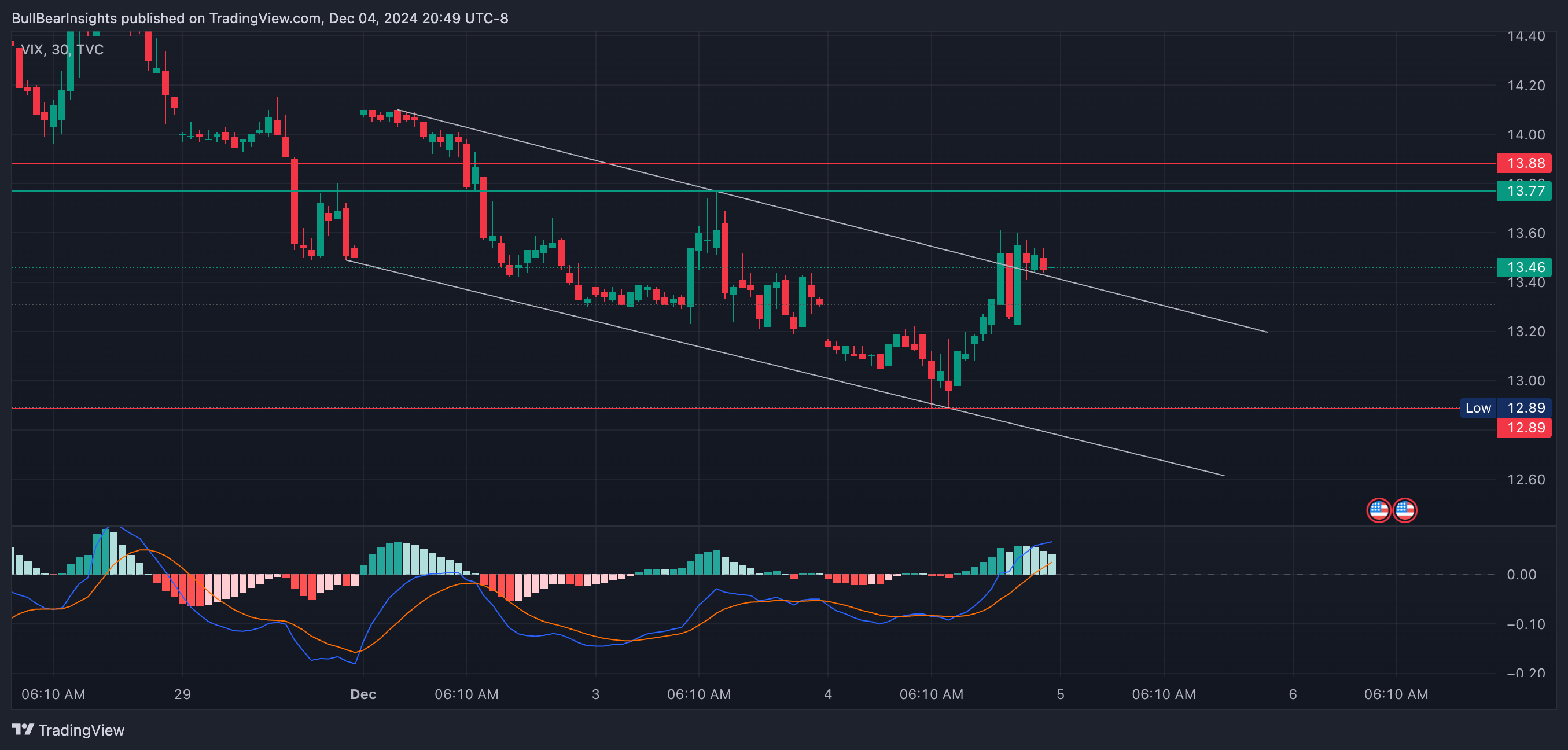Click the blue 12.89 Low price label

(x=1524, y=408)
